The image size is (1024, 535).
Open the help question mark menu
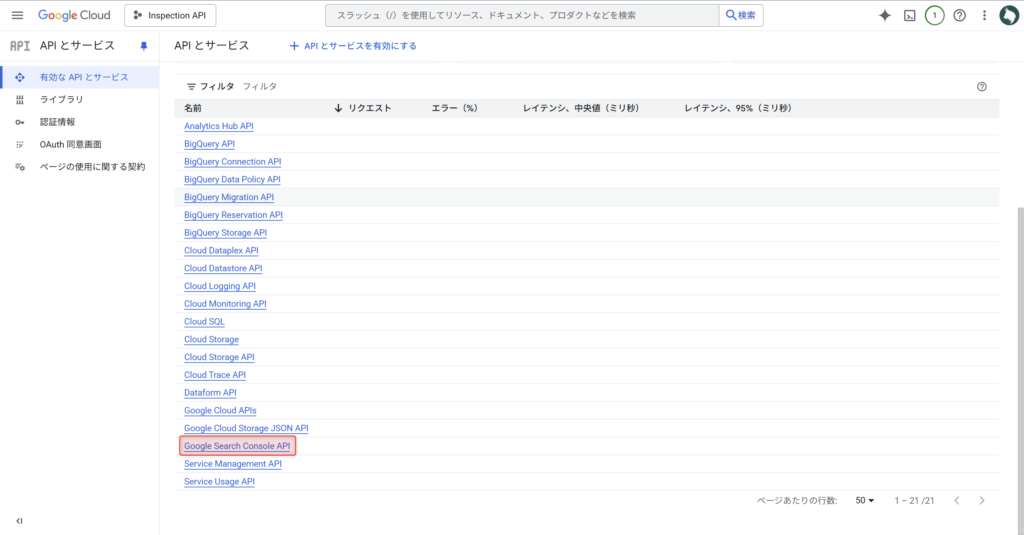tap(959, 15)
